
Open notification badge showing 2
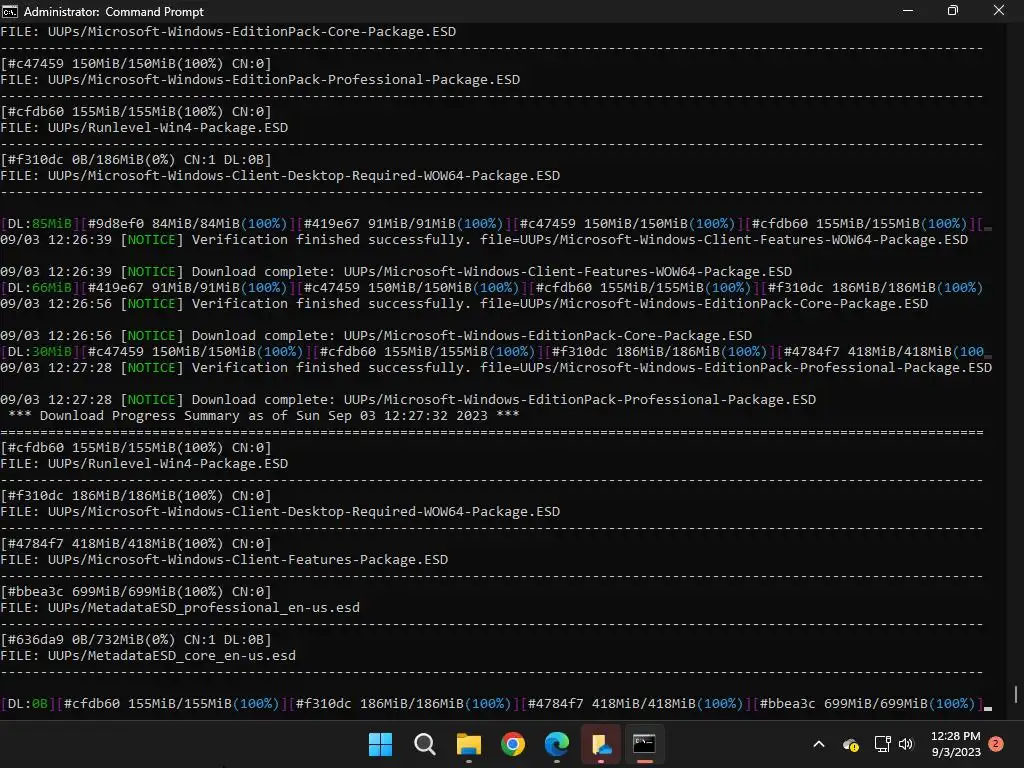(x=996, y=744)
